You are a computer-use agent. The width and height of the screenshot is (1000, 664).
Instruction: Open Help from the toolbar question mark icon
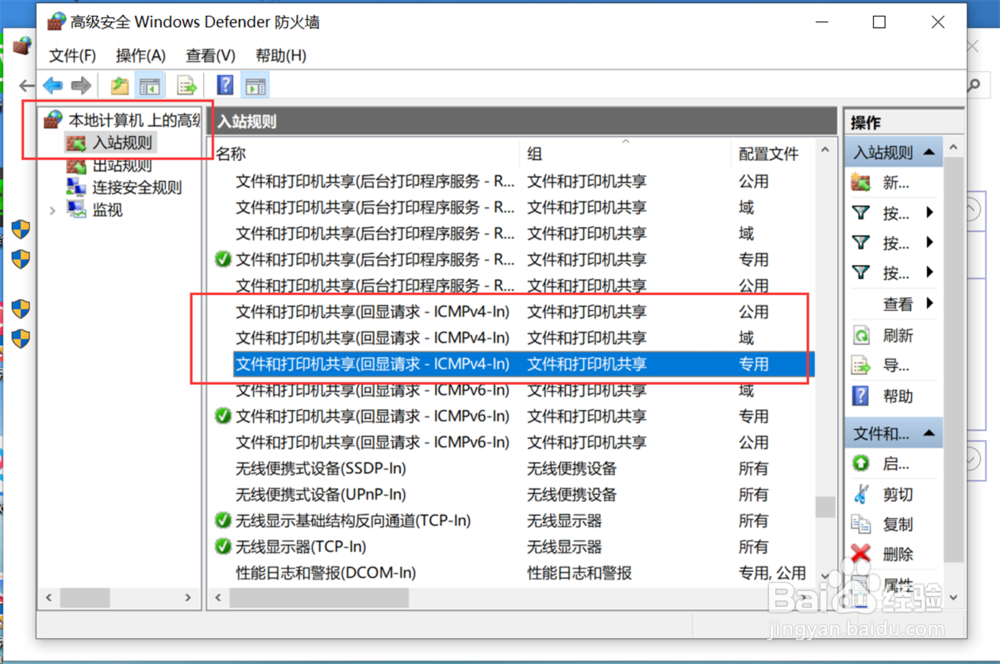click(224, 85)
